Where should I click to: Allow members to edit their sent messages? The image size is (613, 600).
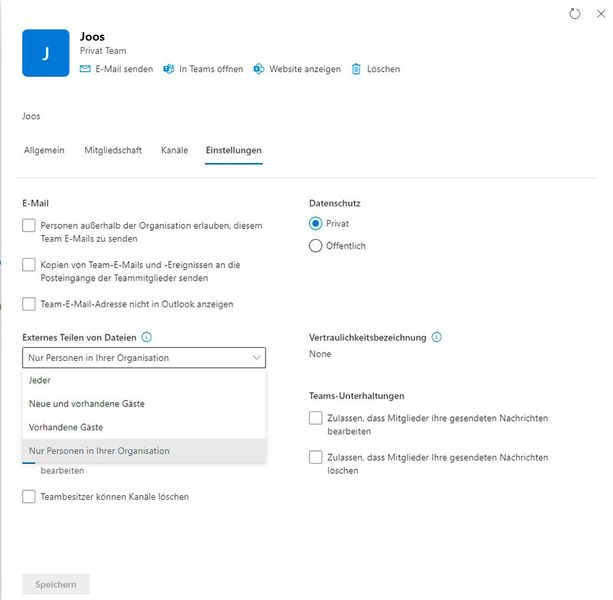click(315, 418)
